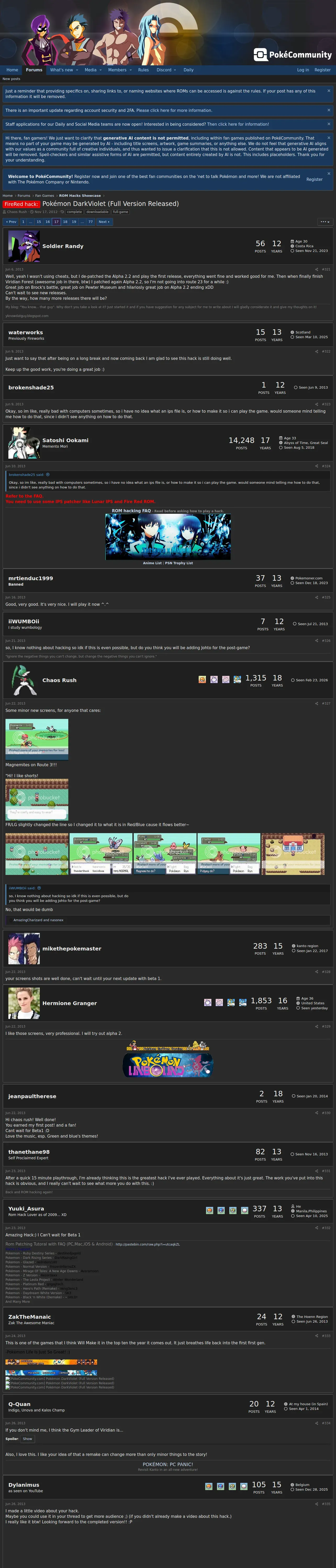Expand Discord menu dropdown arrow
This screenshot has width=336, height=1568.
point(175,70)
